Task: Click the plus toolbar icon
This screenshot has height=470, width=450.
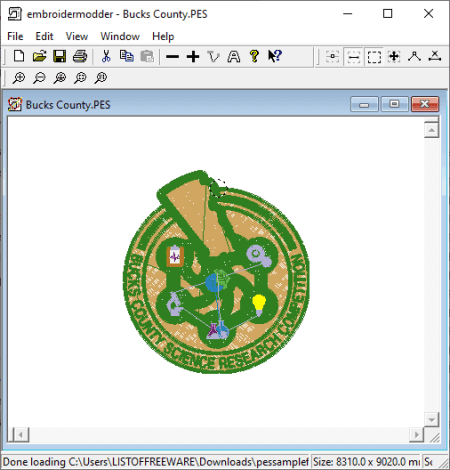Action: click(193, 56)
